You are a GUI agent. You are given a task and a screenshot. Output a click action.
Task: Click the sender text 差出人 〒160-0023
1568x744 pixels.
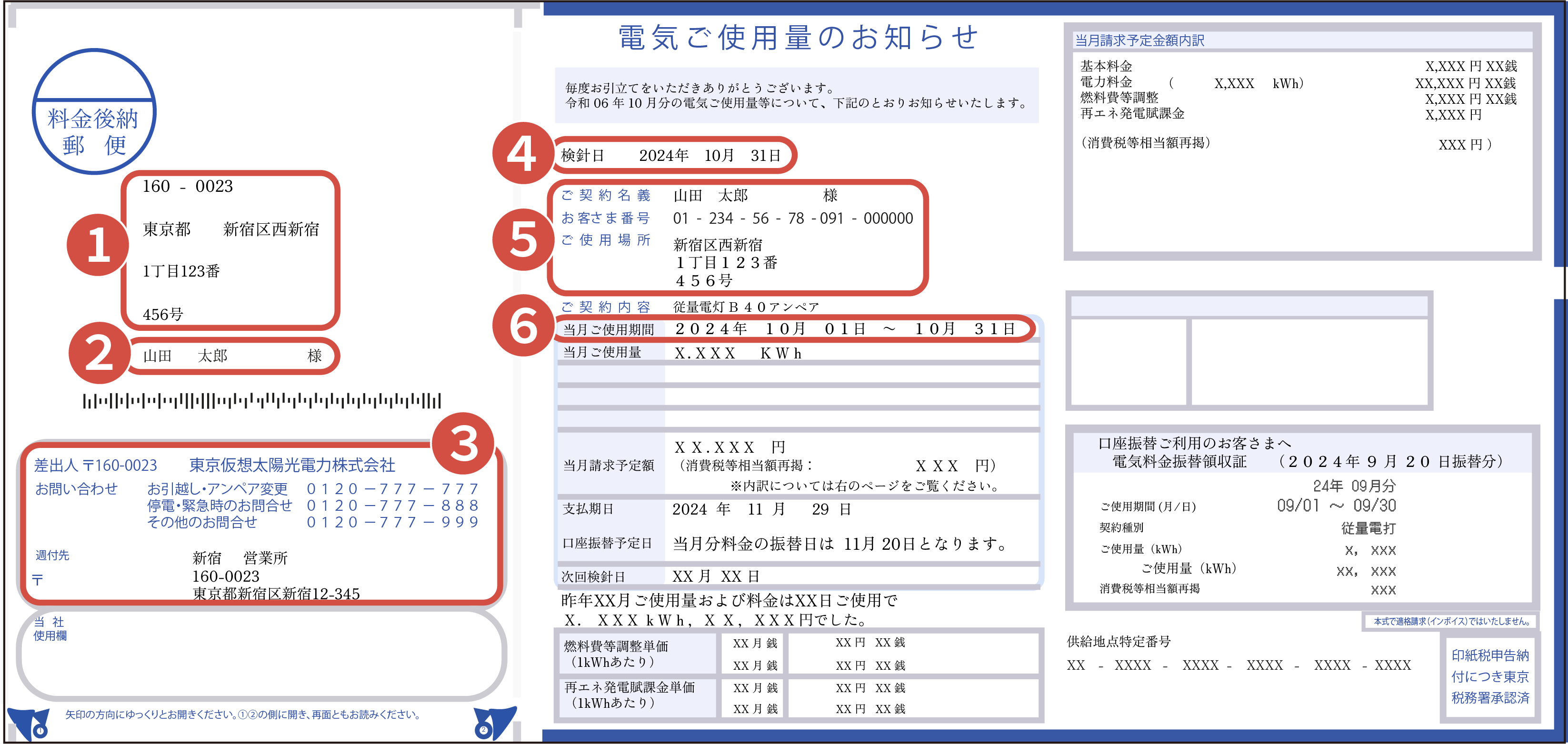coord(96,466)
